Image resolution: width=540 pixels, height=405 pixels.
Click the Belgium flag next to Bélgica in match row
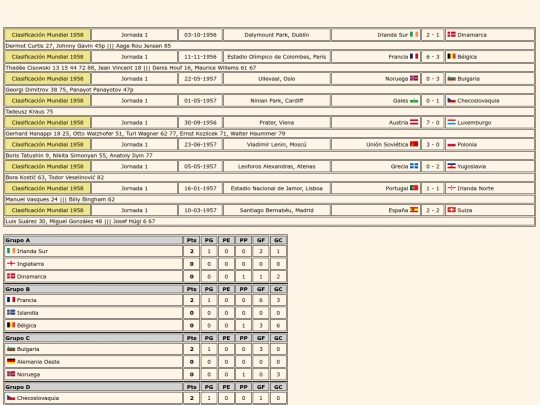pyautogui.click(x=451, y=56)
